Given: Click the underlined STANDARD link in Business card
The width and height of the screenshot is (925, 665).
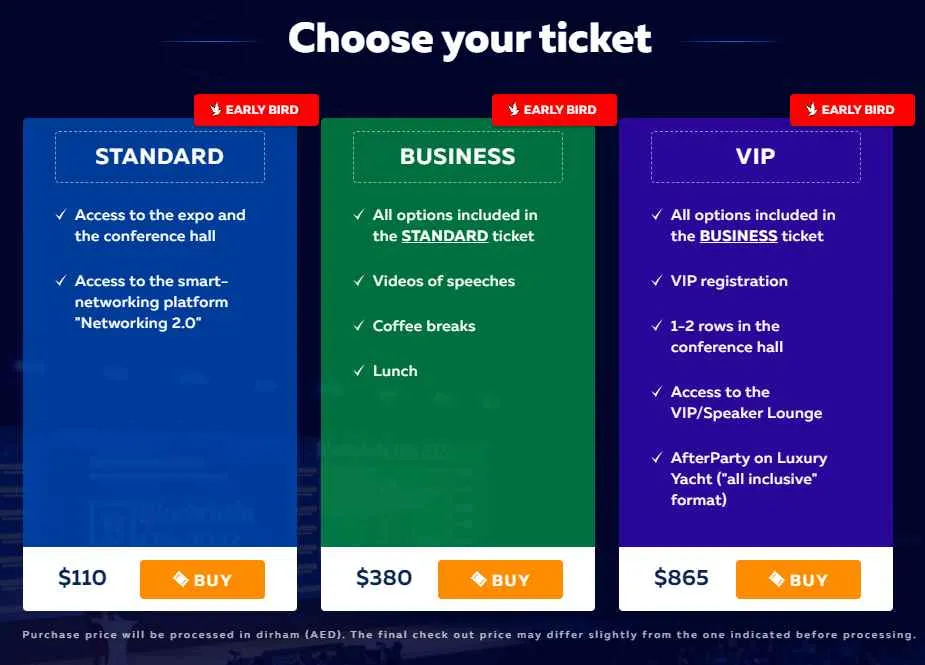Looking at the screenshot, I should click(445, 236).
